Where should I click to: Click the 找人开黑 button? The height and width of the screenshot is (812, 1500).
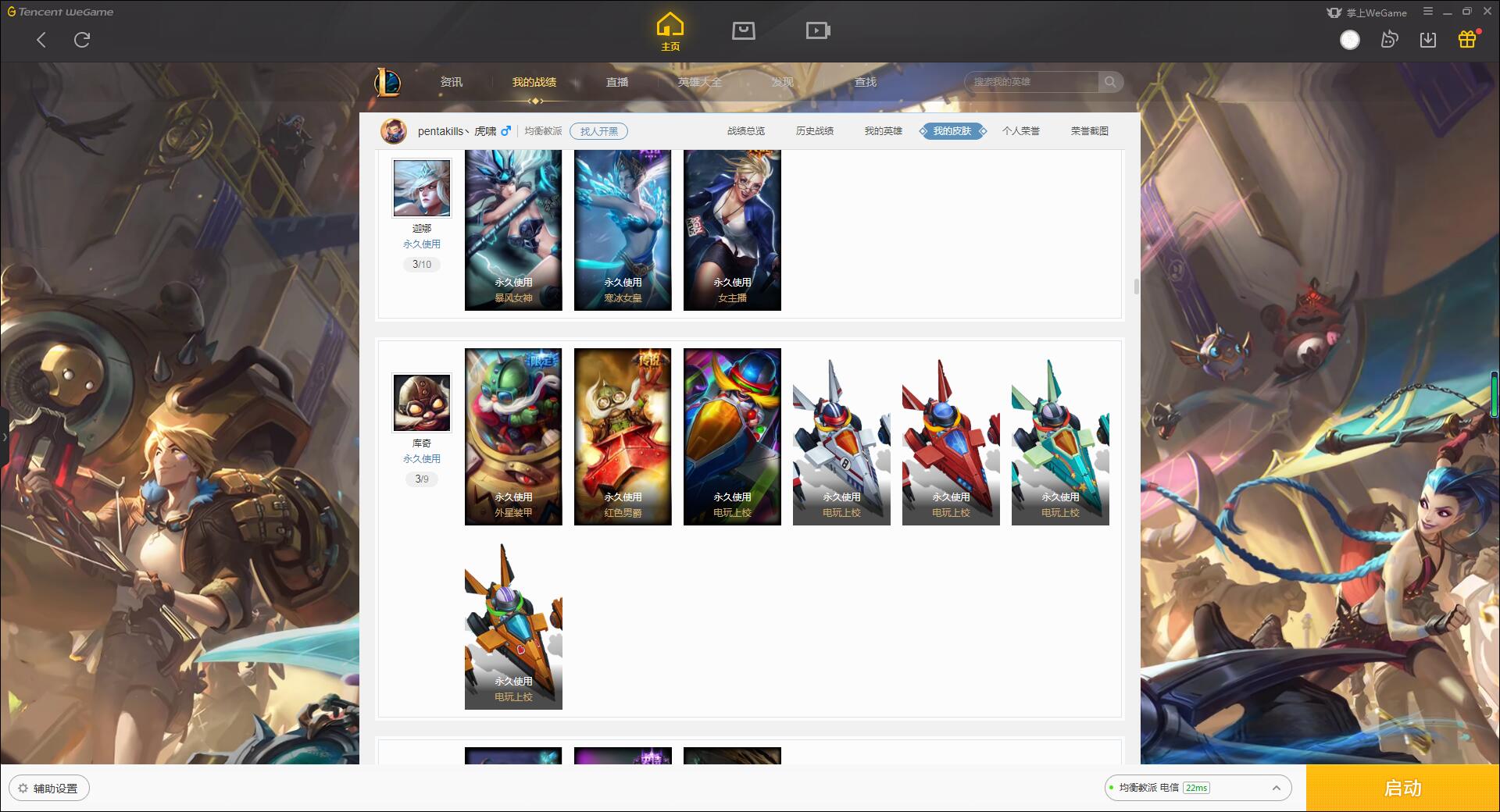(x=598, y=131)
